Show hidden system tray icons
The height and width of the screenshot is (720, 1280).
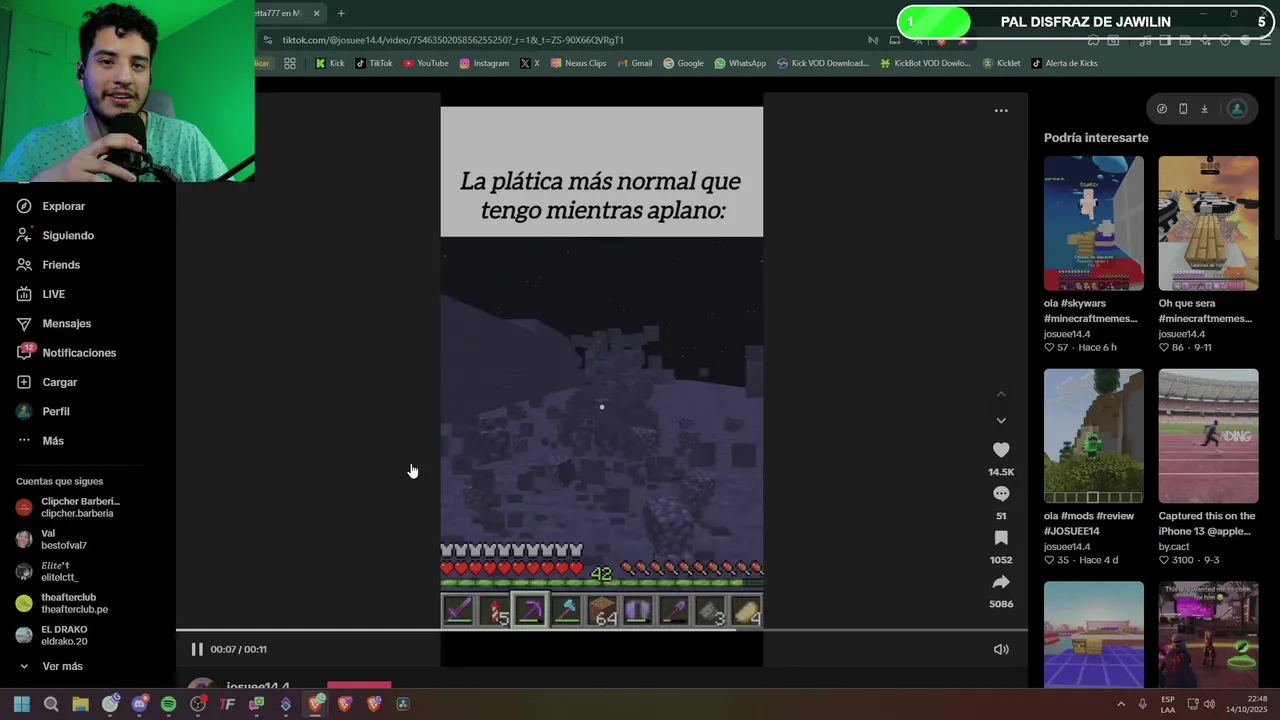pyautogui.click(x=1121, y=704)
